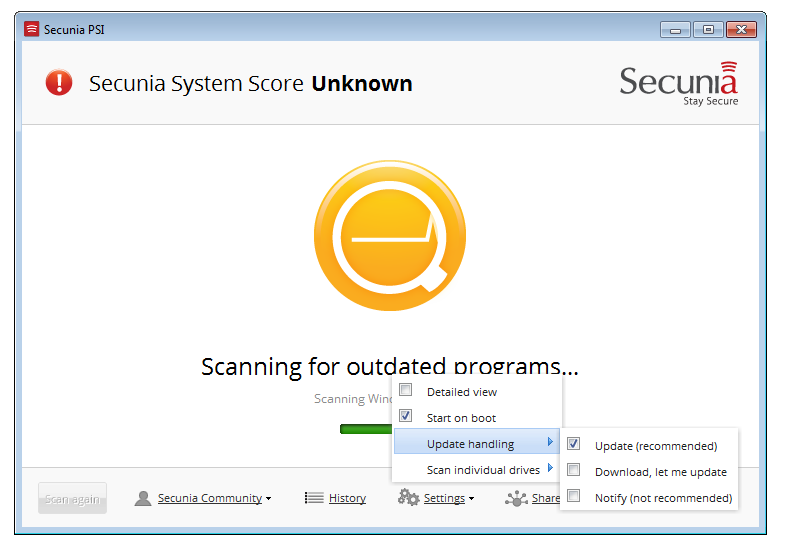
Task: Select the Start on boot menu entry
Action: [x=477, y=418]
